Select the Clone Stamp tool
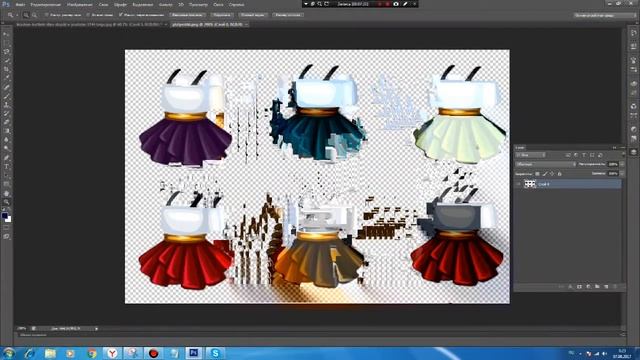Screen dimensions: 640x360 (7, 105)
